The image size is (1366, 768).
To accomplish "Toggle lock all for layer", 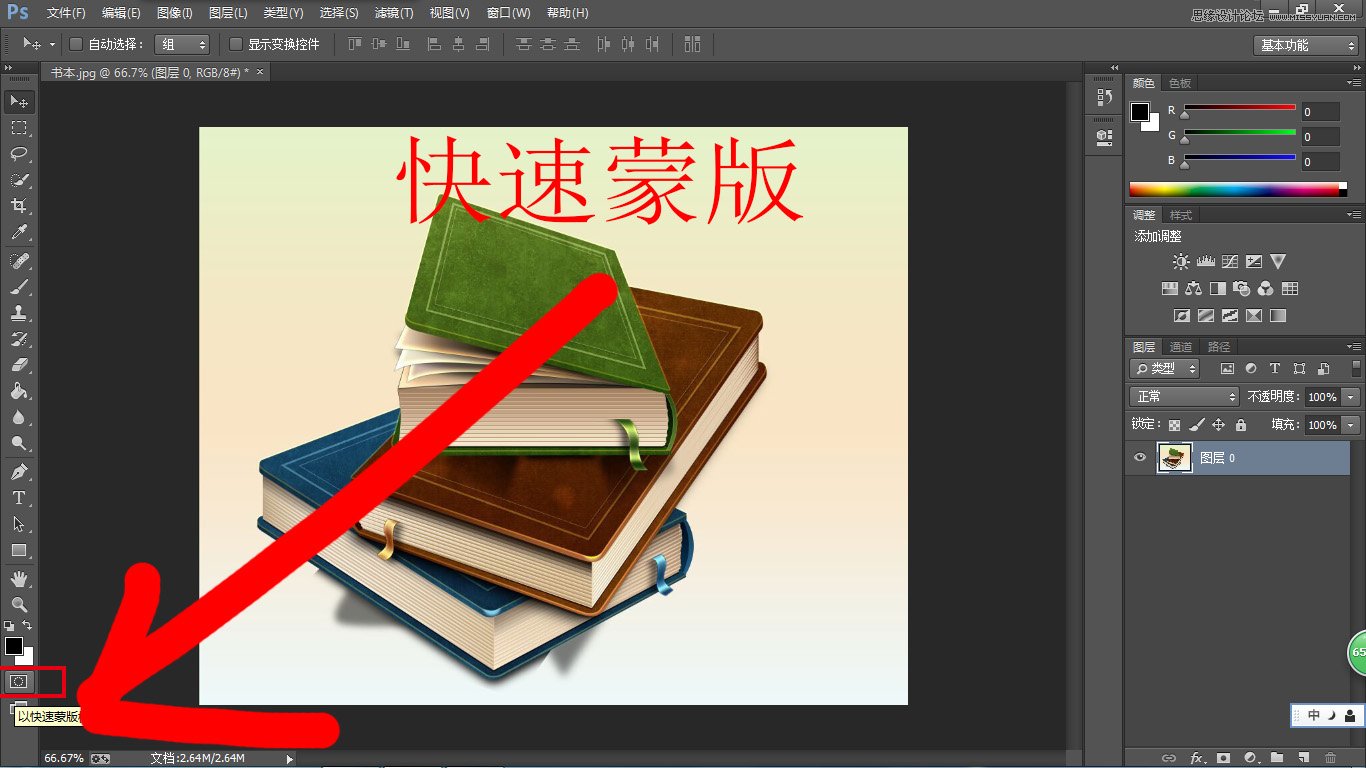I will point(1241,425).
